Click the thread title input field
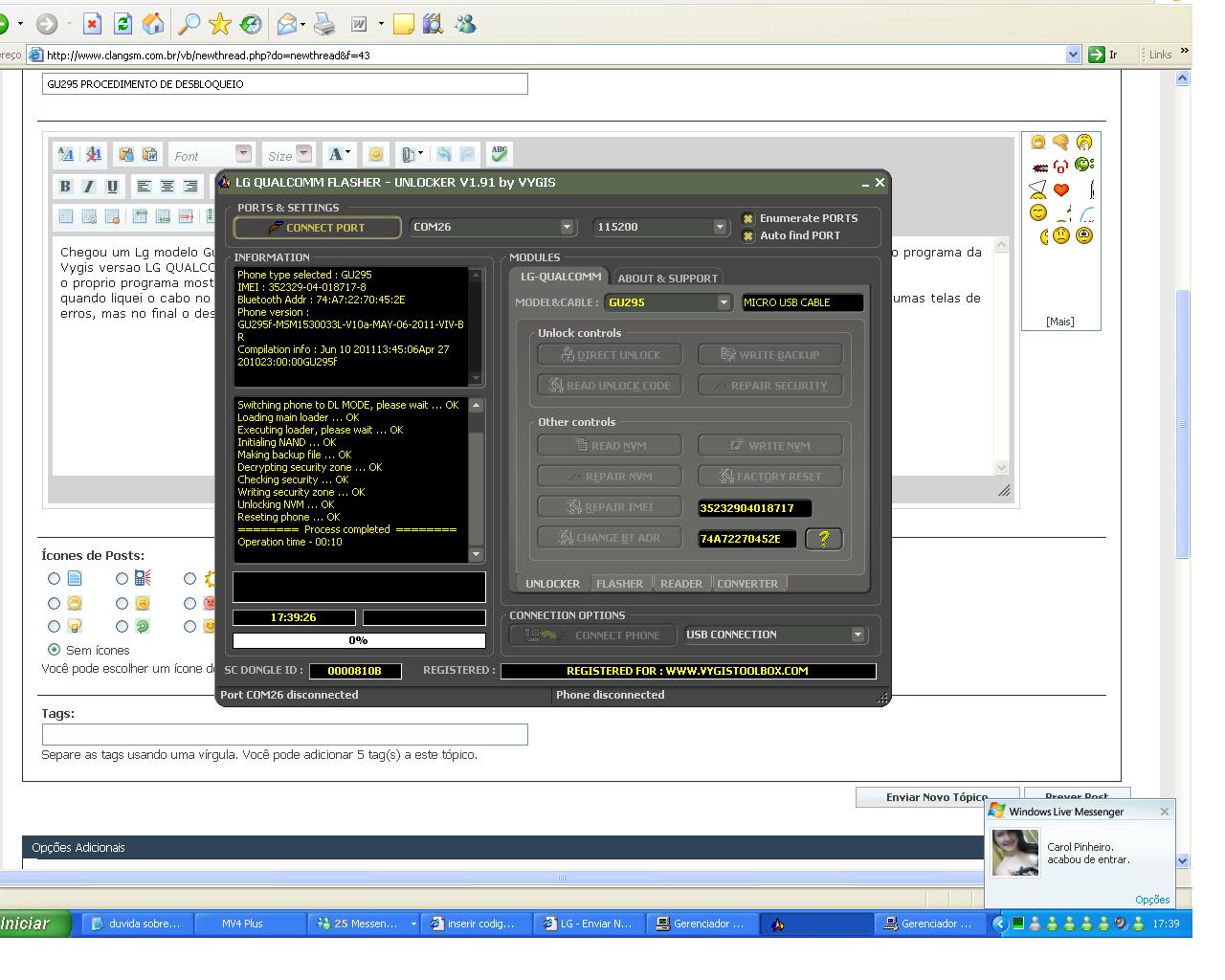The width and height of the screenshot is (1225, 980). [284, 84]
